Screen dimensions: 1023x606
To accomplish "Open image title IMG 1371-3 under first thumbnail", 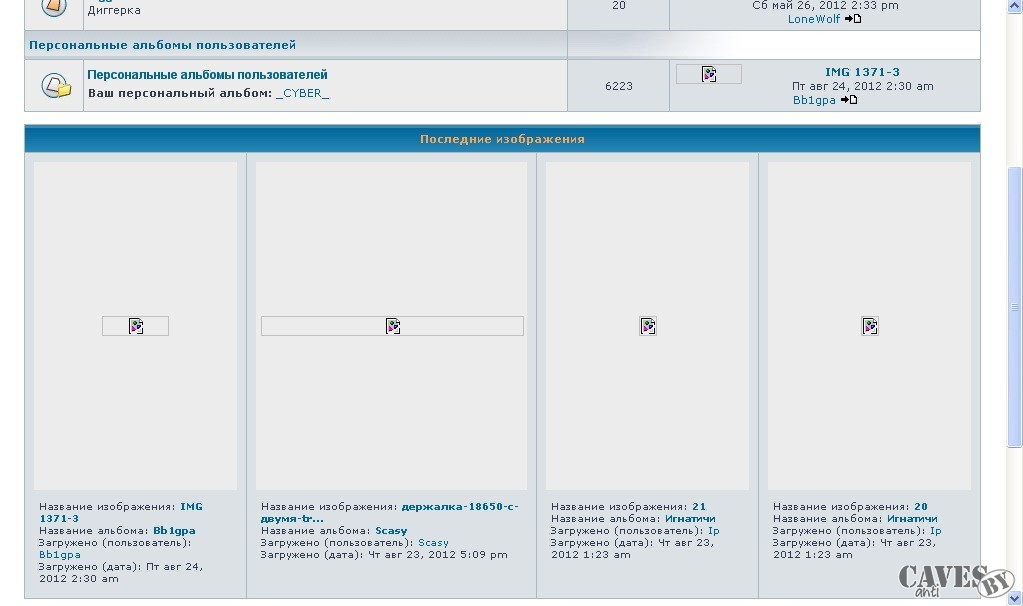I will [121, 513].
